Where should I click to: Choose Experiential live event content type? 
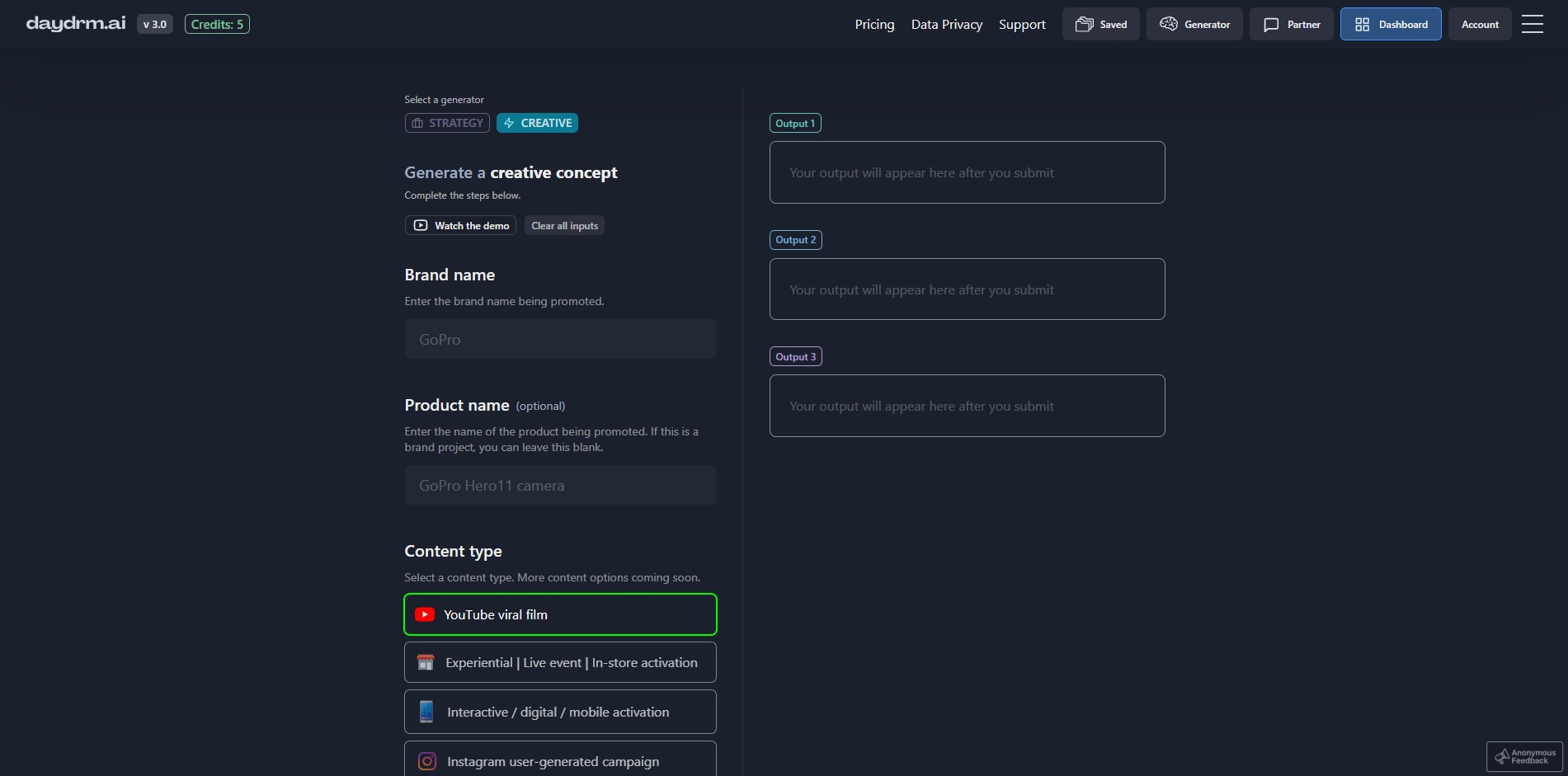point(560,662)
